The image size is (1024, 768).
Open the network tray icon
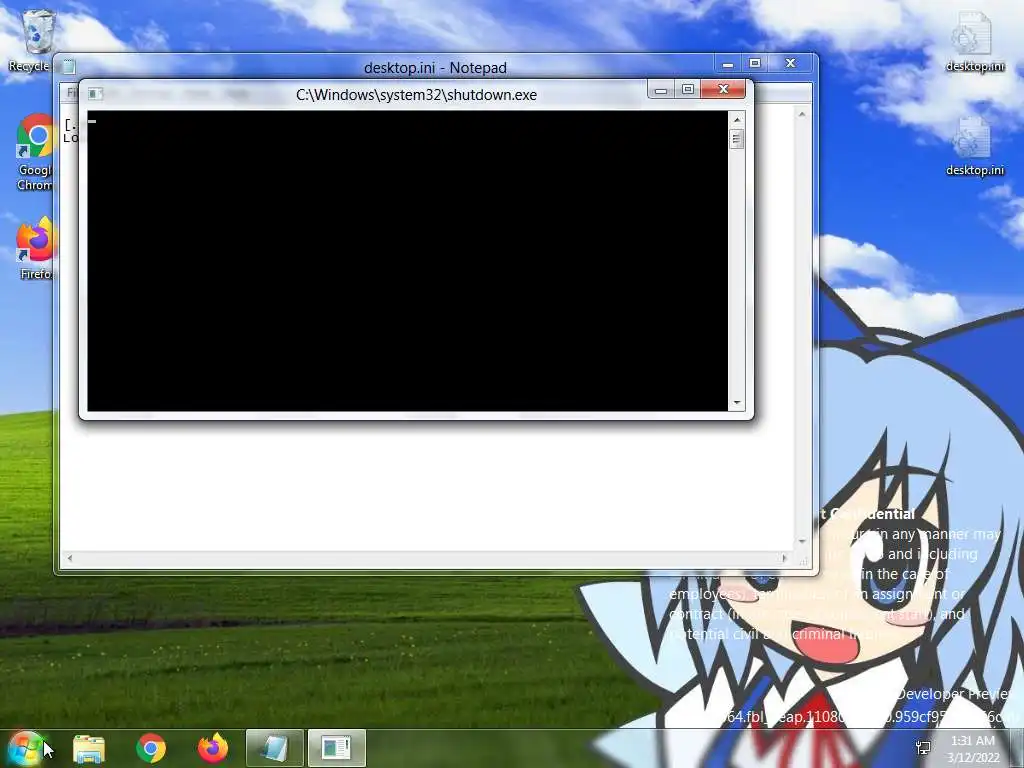click(923, 748)
